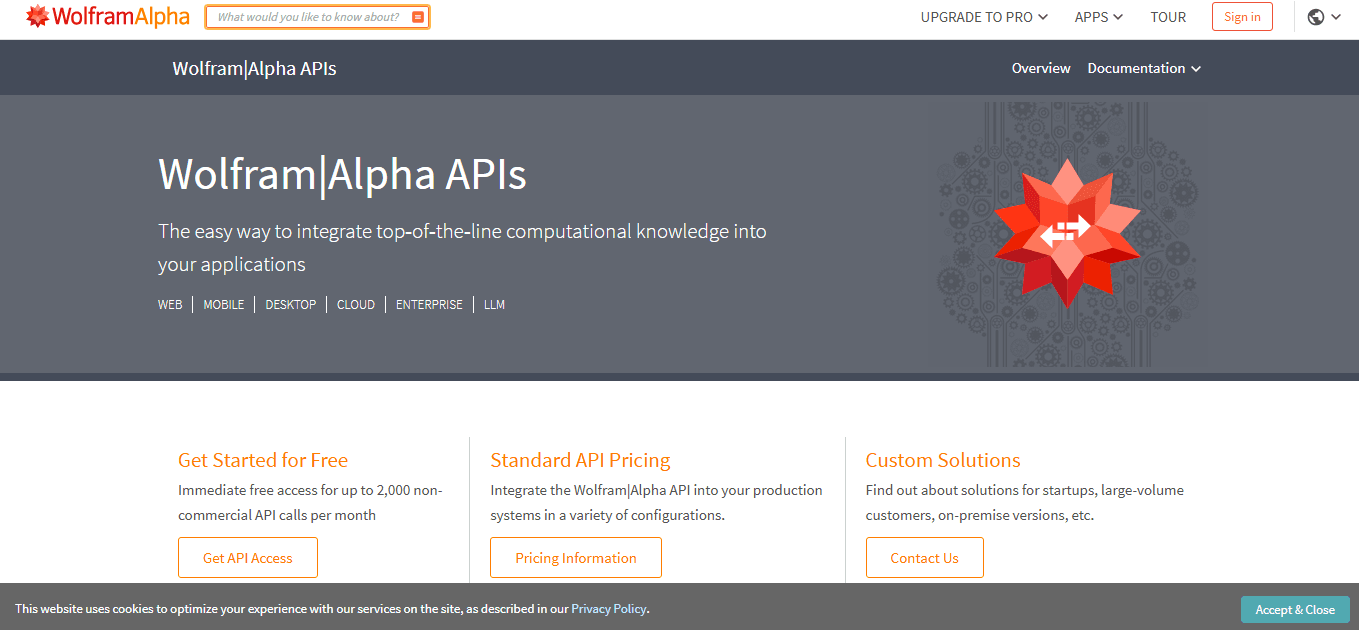Viewport: 1359px width, 630px height.
Task: Go to the Overview tab
Action: pyautogui.click(x=1041, y=68)
